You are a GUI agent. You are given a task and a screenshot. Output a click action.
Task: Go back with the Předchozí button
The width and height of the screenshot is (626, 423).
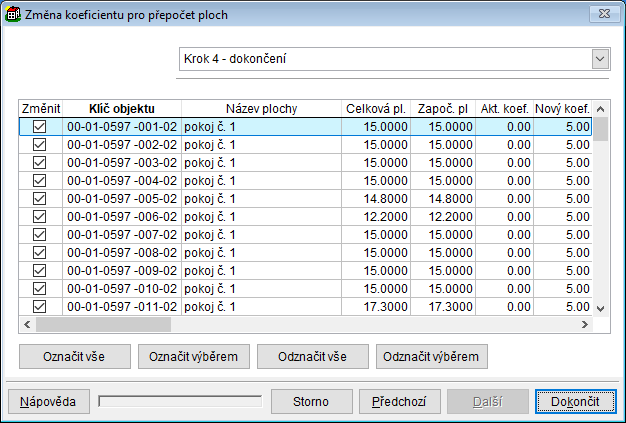click(399, 401)
